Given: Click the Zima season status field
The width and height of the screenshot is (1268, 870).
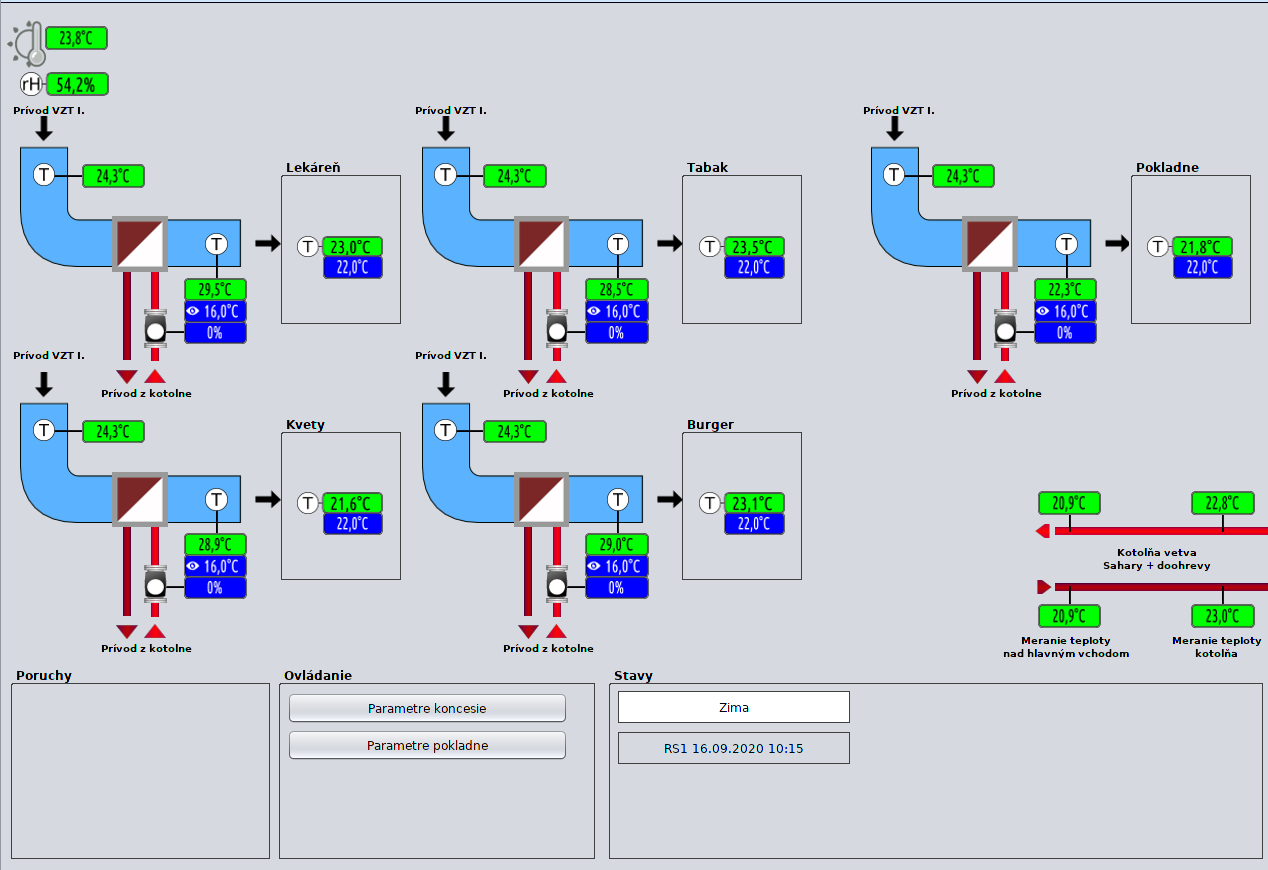Looking at the screenshot, I should (733, 707).
